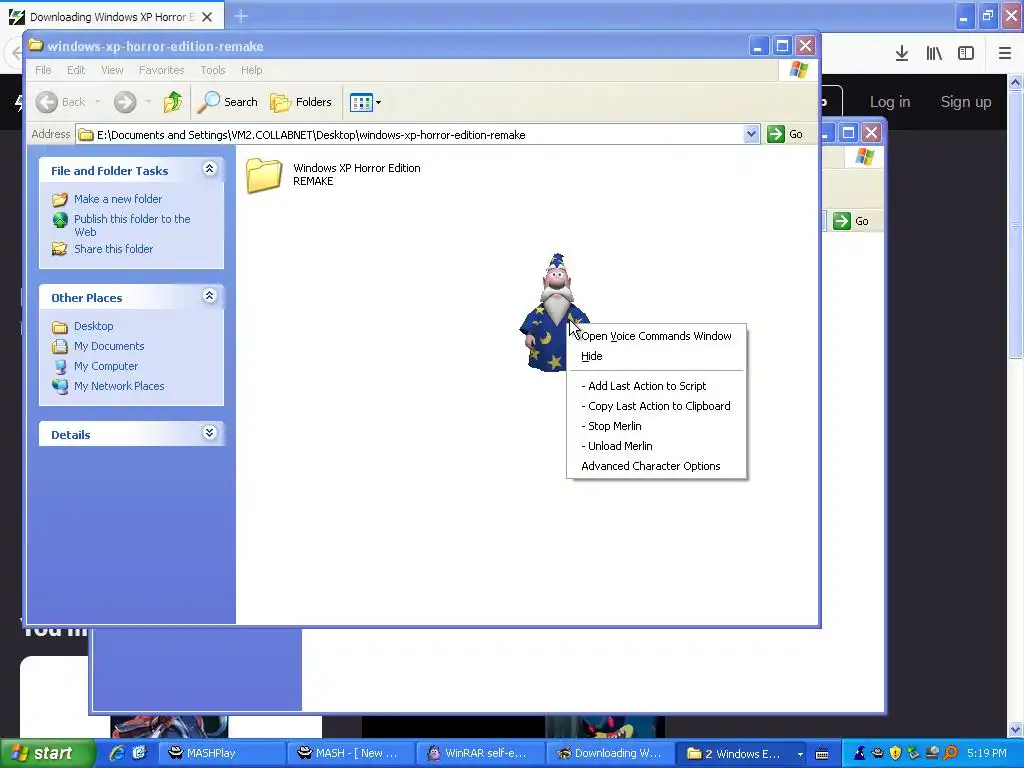This screenshot has width=1024, height=768.
Task: Click the Go button in front window
Action: (785, 135)
